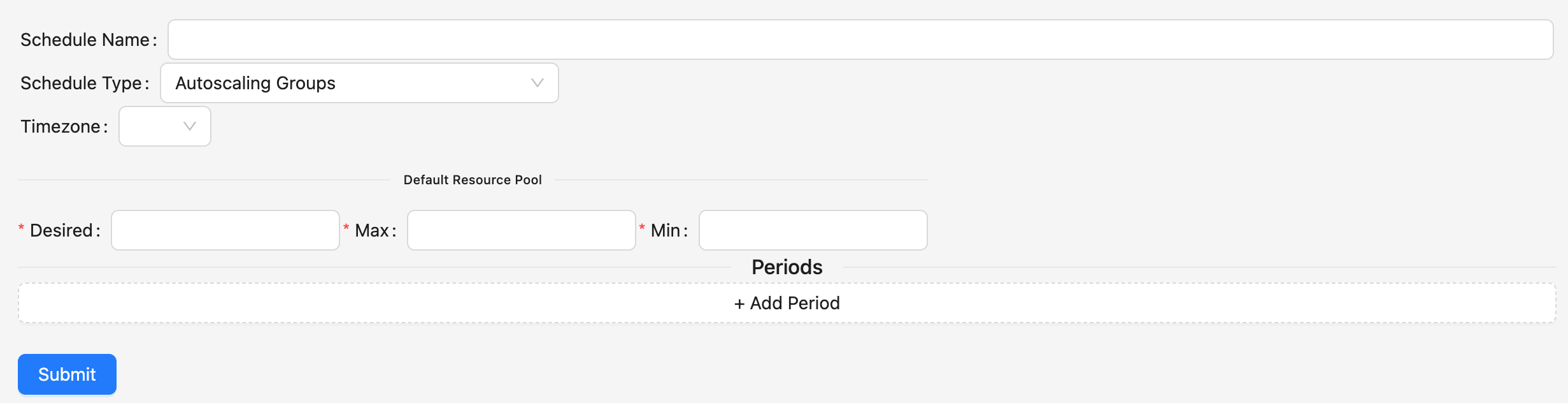
Task: Click the Timezone label
Action: point(61,126)
